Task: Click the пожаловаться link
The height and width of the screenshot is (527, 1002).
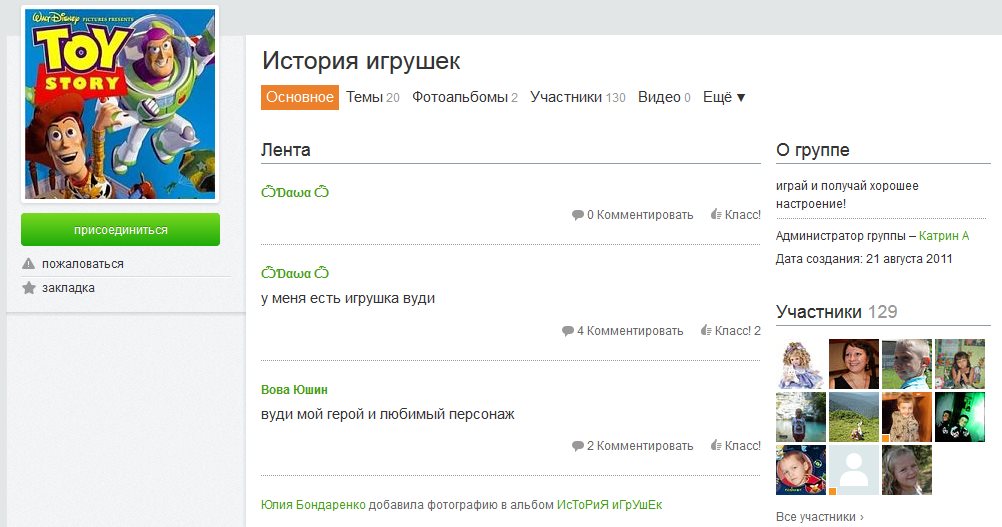Action: click(82, 264)
